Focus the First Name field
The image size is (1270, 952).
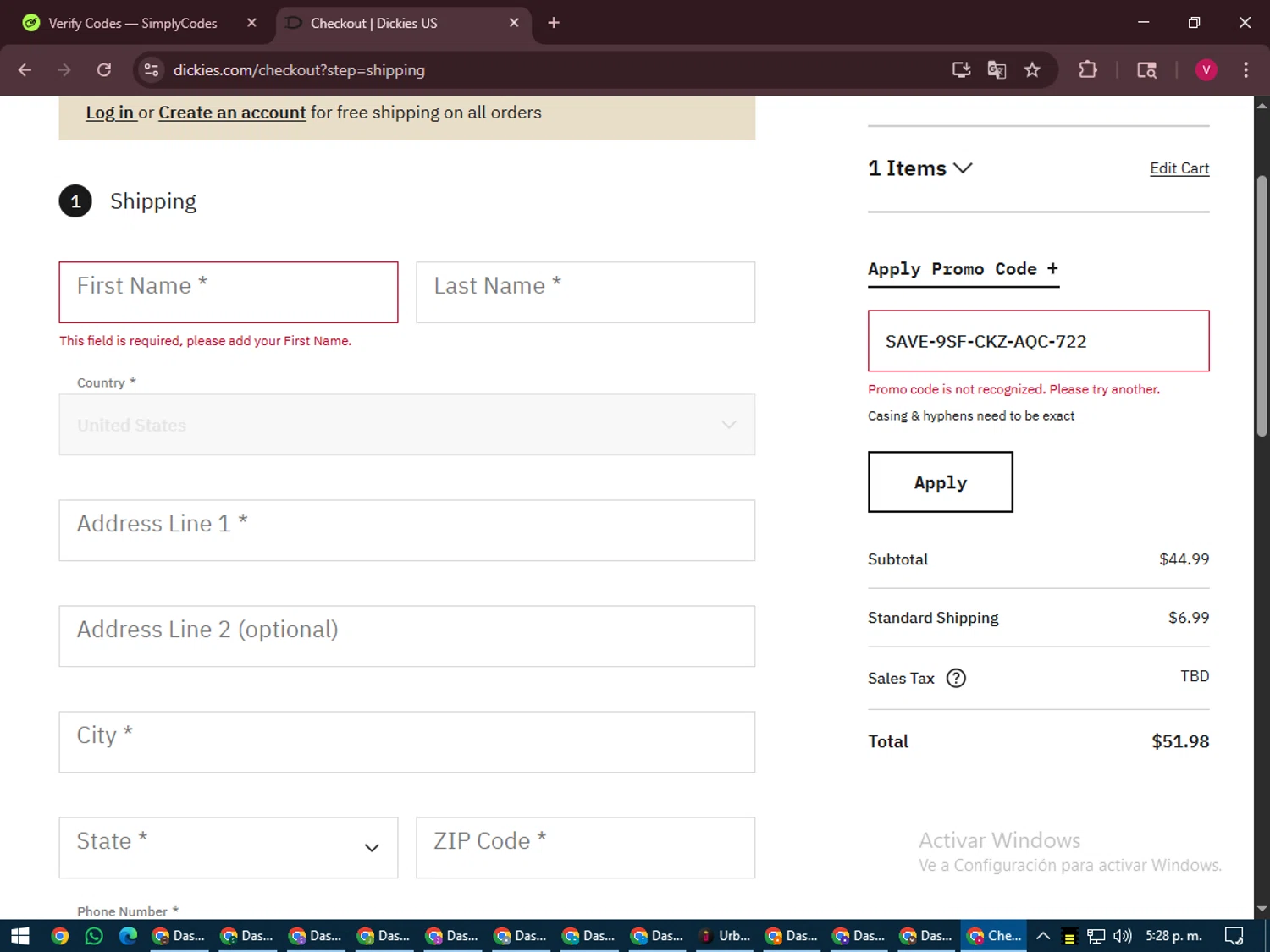click(x=229, y=292)
